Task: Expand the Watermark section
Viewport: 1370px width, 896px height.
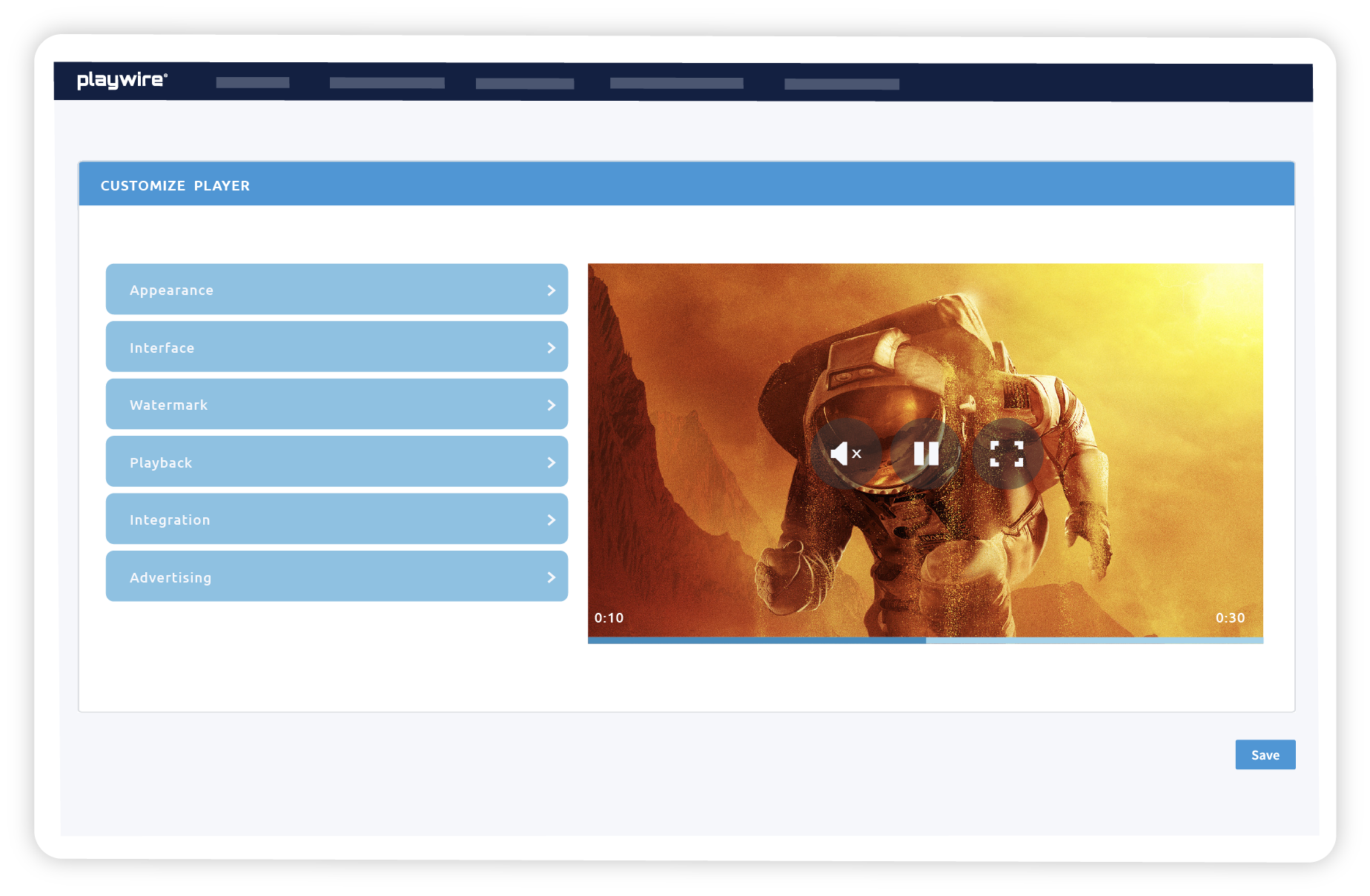Action: click(337, 405)
